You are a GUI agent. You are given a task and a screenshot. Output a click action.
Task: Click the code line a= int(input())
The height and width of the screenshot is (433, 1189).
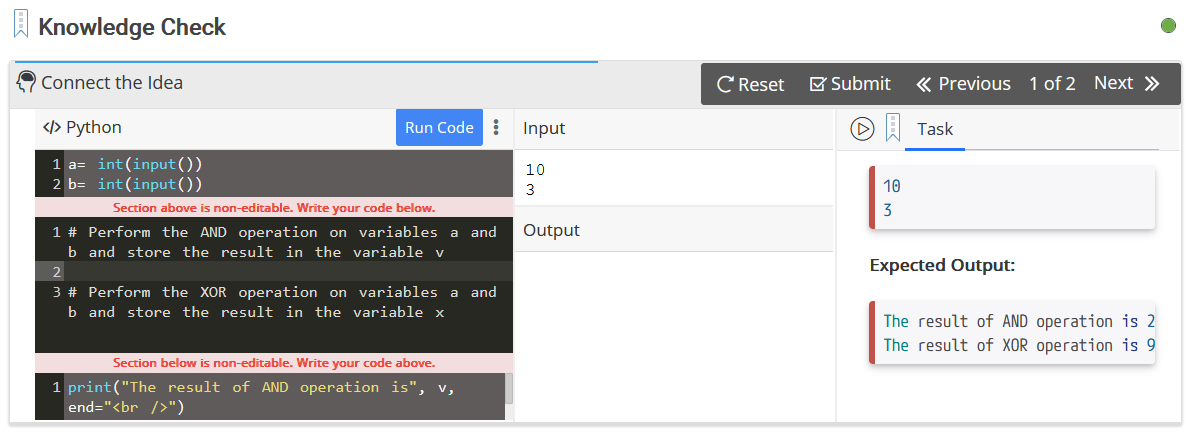(x=135, y=164)
